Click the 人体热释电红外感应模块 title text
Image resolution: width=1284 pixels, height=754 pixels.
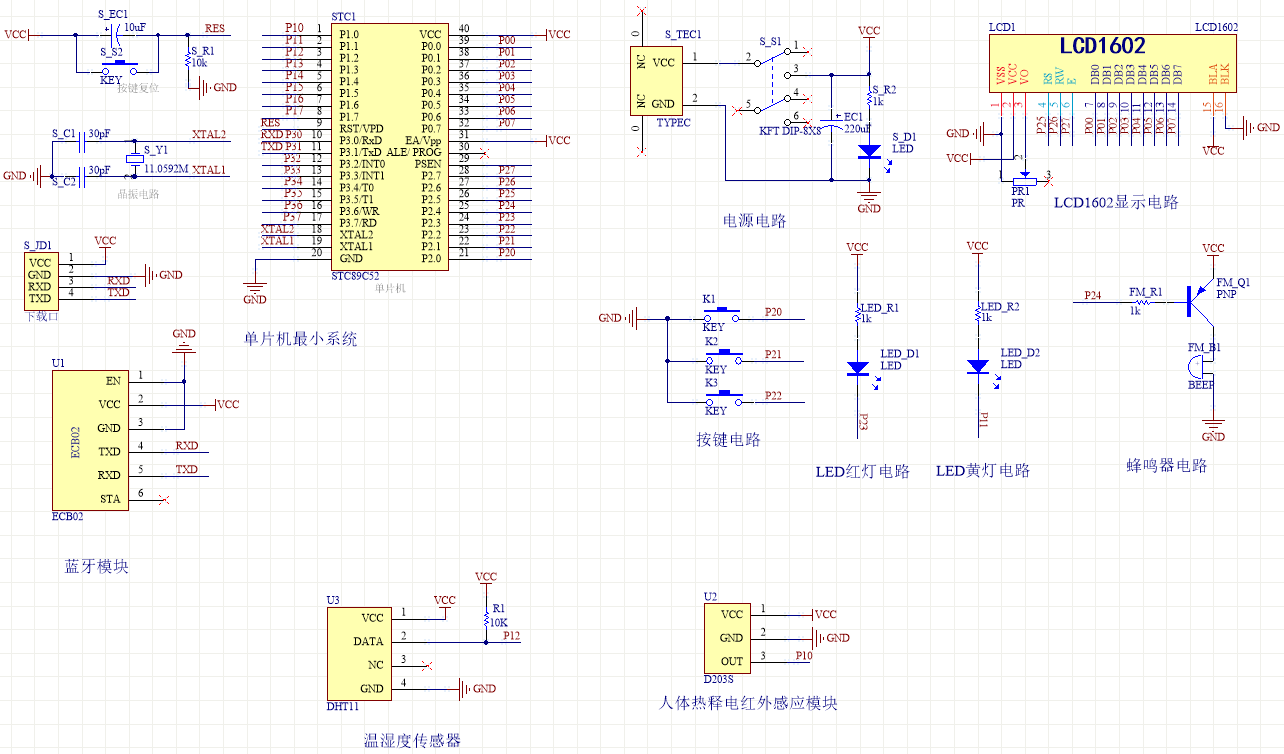pyautogui.click(x=749, y=703)
